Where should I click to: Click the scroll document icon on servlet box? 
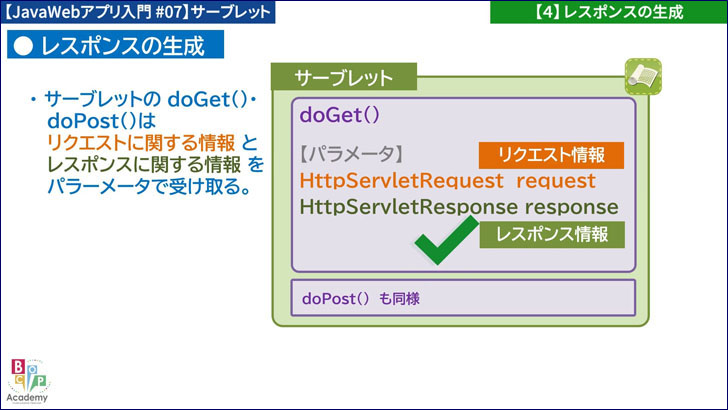pyautogui.click(x=641, y=75)
